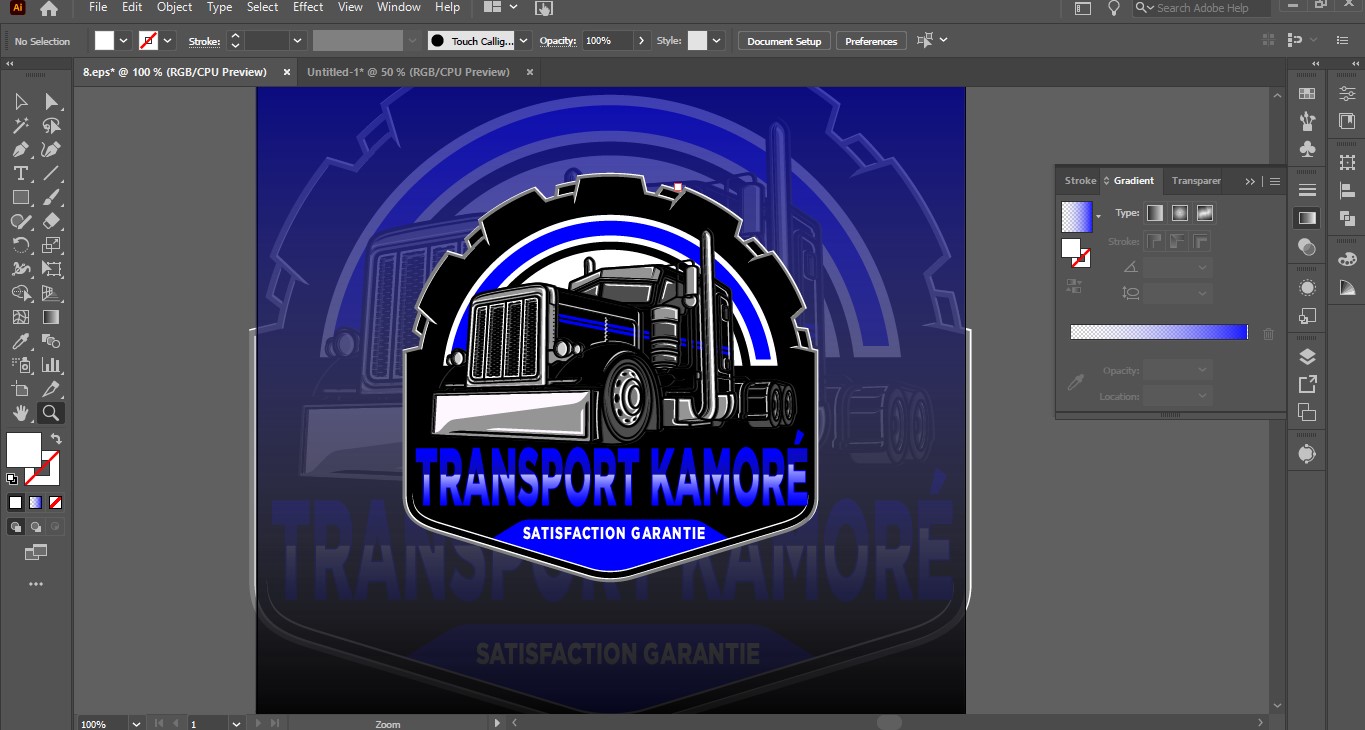Activate the Slice tool
This screenshot has height=730, width=1365.
pyautogui.click(x=51, y=389)
